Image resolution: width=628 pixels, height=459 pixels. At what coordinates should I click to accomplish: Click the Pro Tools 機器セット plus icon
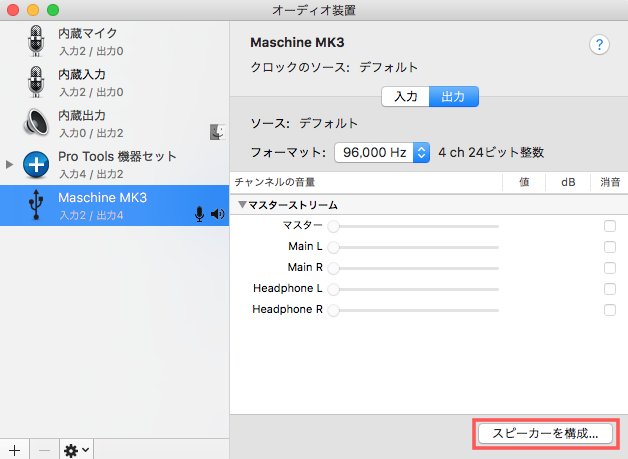click(36, 164)
